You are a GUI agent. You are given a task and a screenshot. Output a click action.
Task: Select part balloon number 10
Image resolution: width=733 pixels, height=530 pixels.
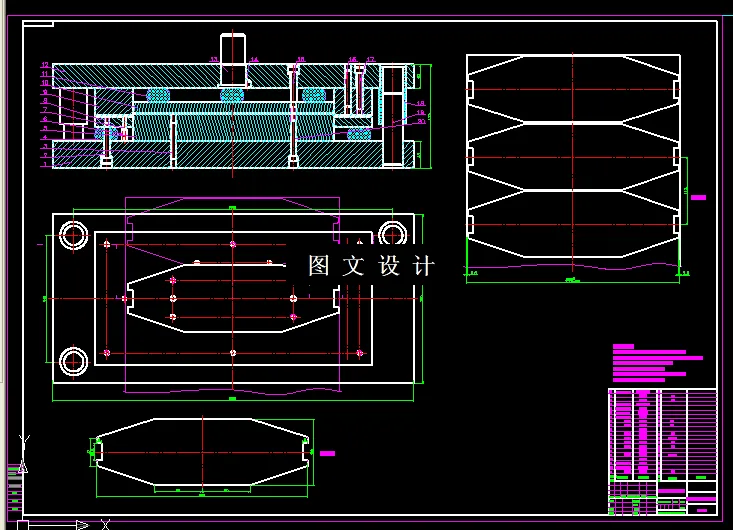click(45, 83)
